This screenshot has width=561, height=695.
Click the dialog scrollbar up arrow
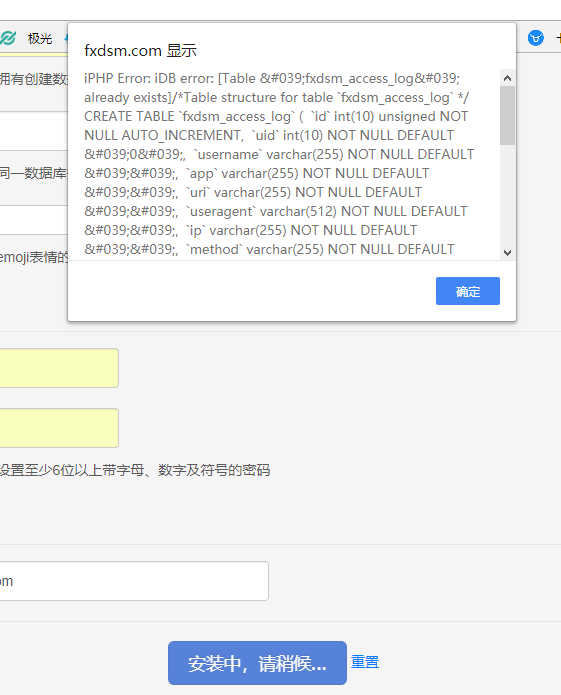point(507,78)
